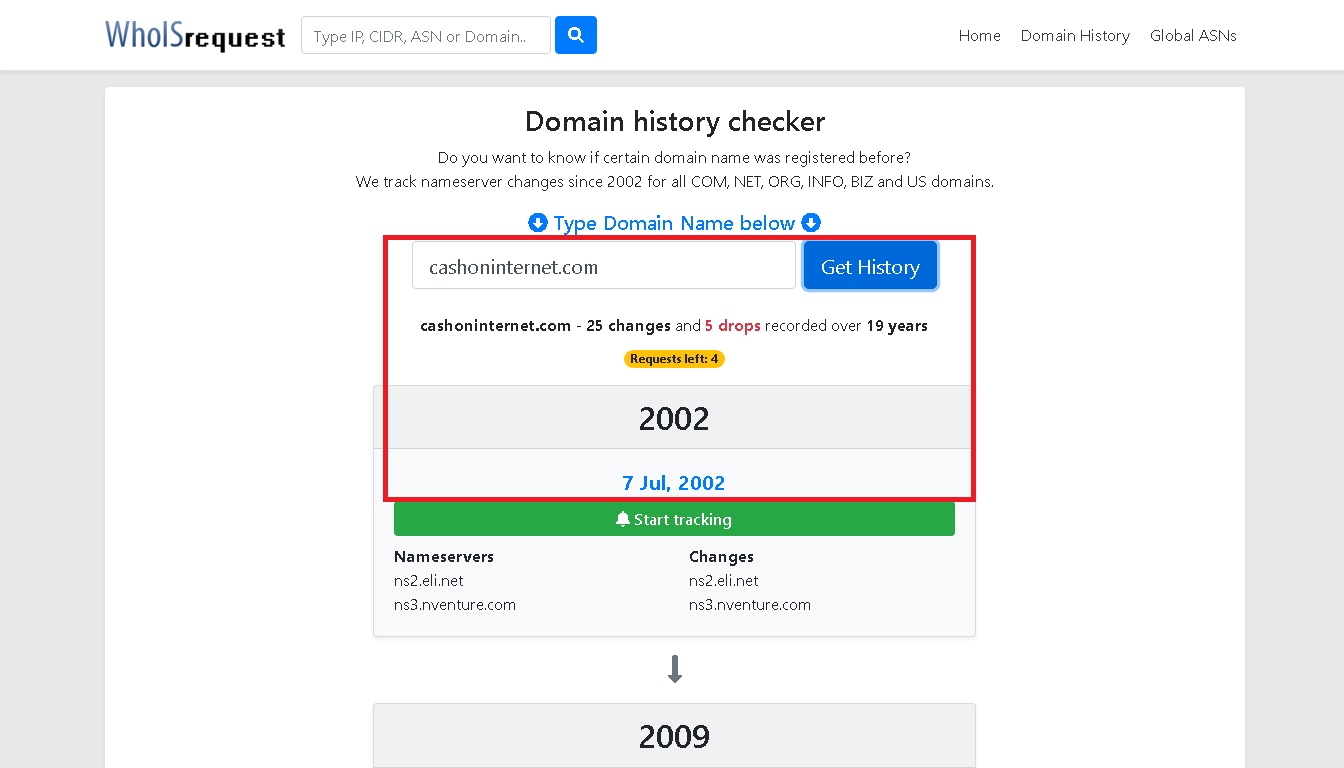Click the green Start tracking button

[x=674, y=519]
